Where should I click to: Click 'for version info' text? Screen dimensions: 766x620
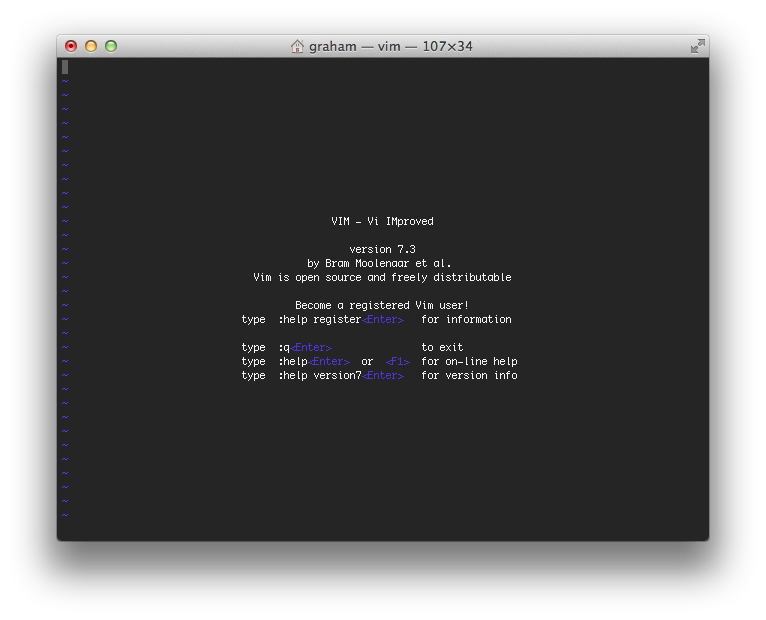coord(469,376)
